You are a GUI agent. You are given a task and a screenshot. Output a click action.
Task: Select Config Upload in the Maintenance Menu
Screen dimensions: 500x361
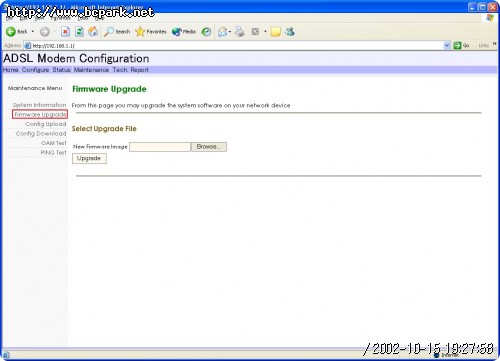46,124
